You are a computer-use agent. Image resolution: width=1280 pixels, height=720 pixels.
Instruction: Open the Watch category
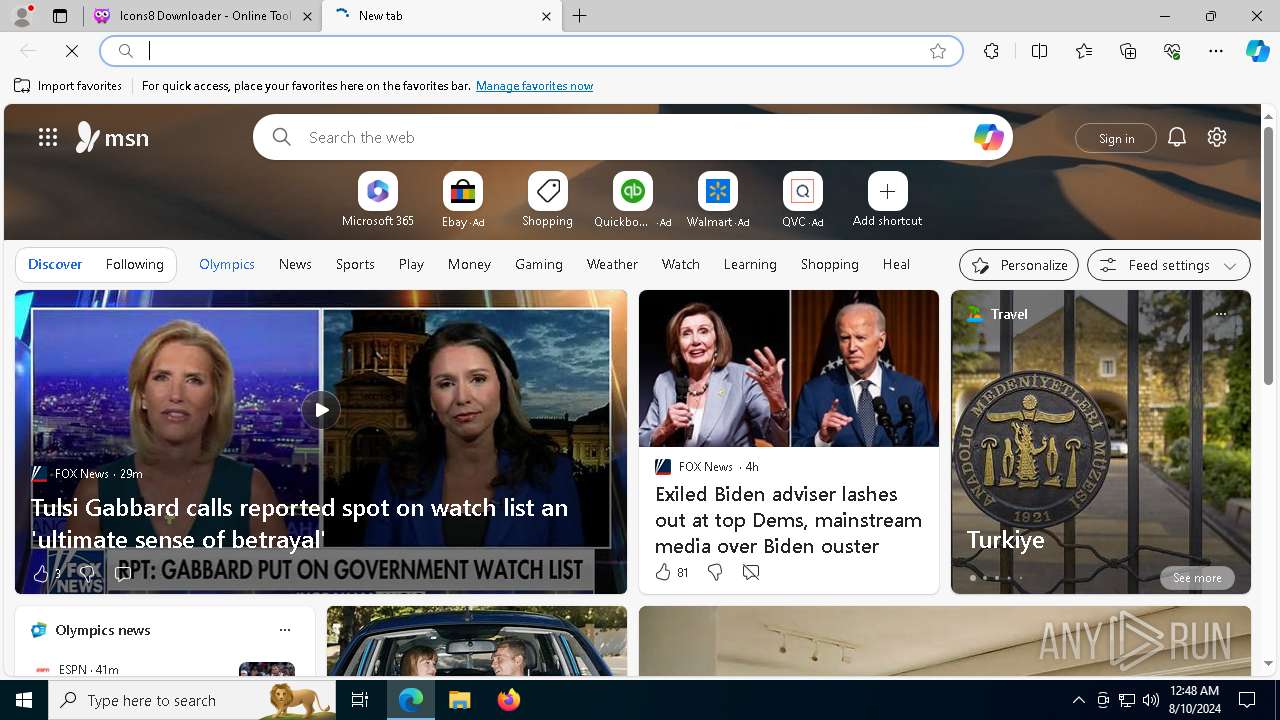pos(681,264)
